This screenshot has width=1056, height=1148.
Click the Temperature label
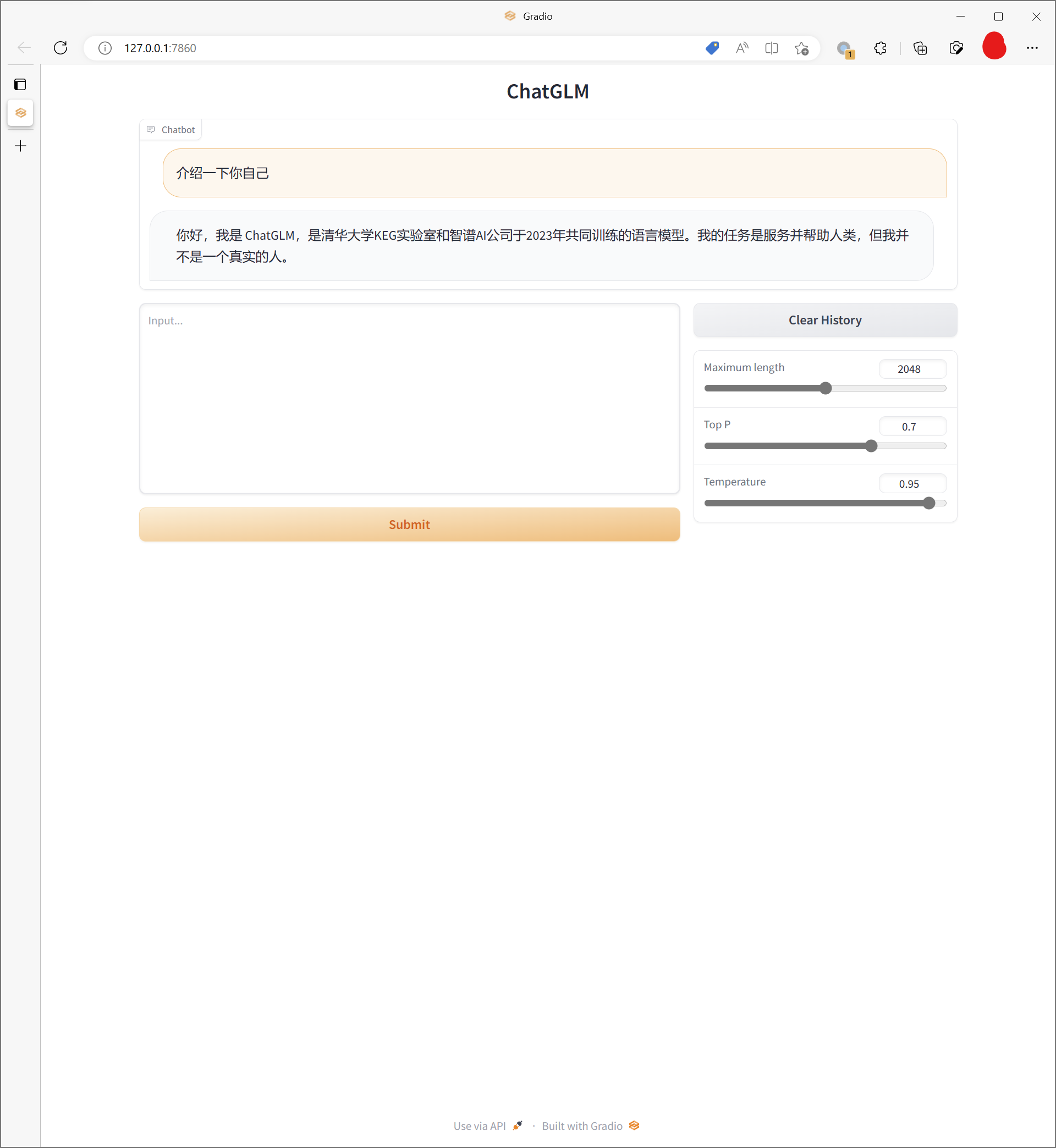(735, 482)
